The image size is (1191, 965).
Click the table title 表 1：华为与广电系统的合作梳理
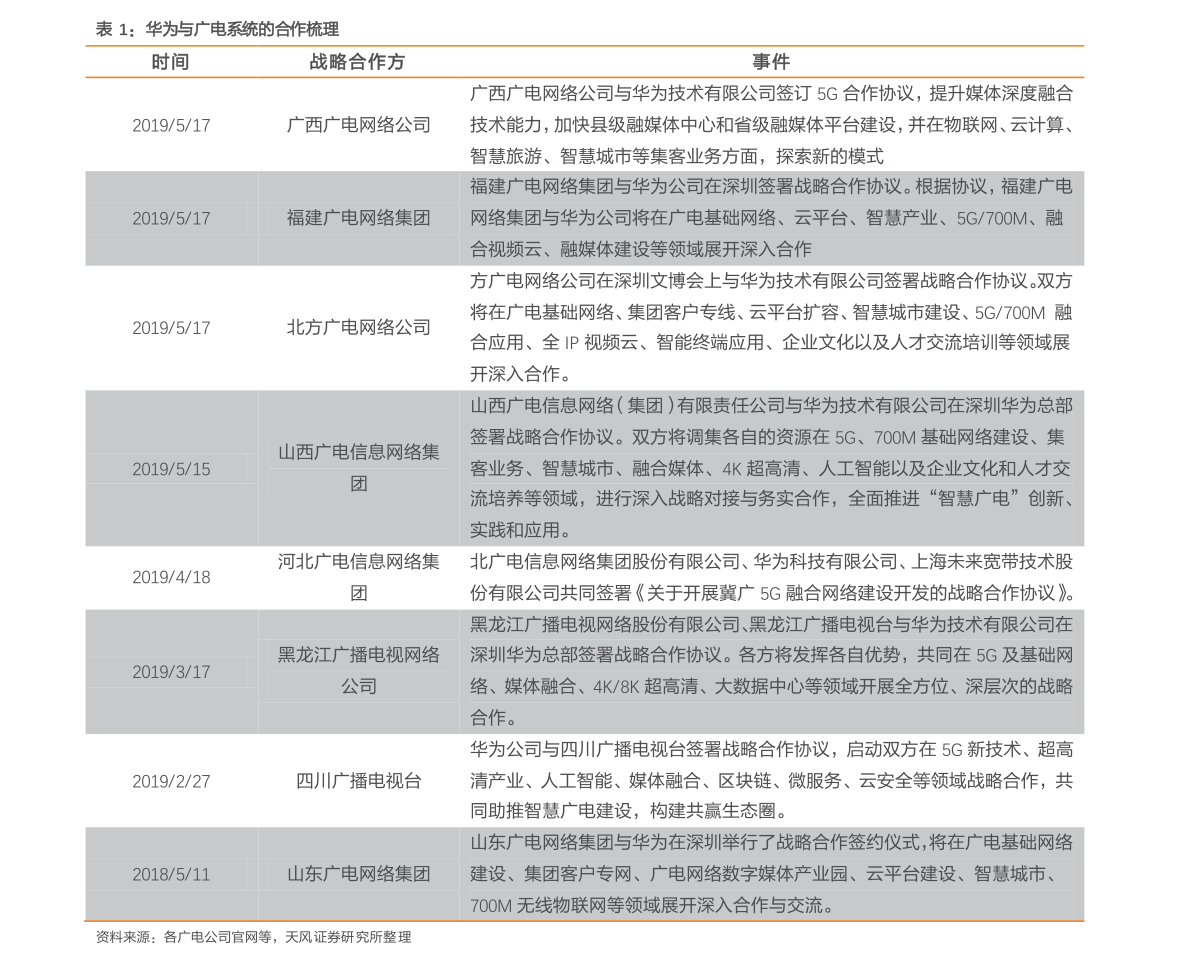click(217, 30)
